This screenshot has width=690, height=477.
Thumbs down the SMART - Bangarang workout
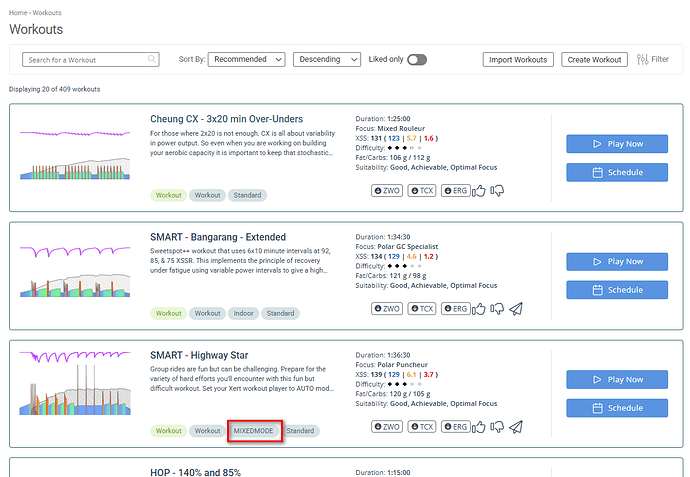[497, 308]
